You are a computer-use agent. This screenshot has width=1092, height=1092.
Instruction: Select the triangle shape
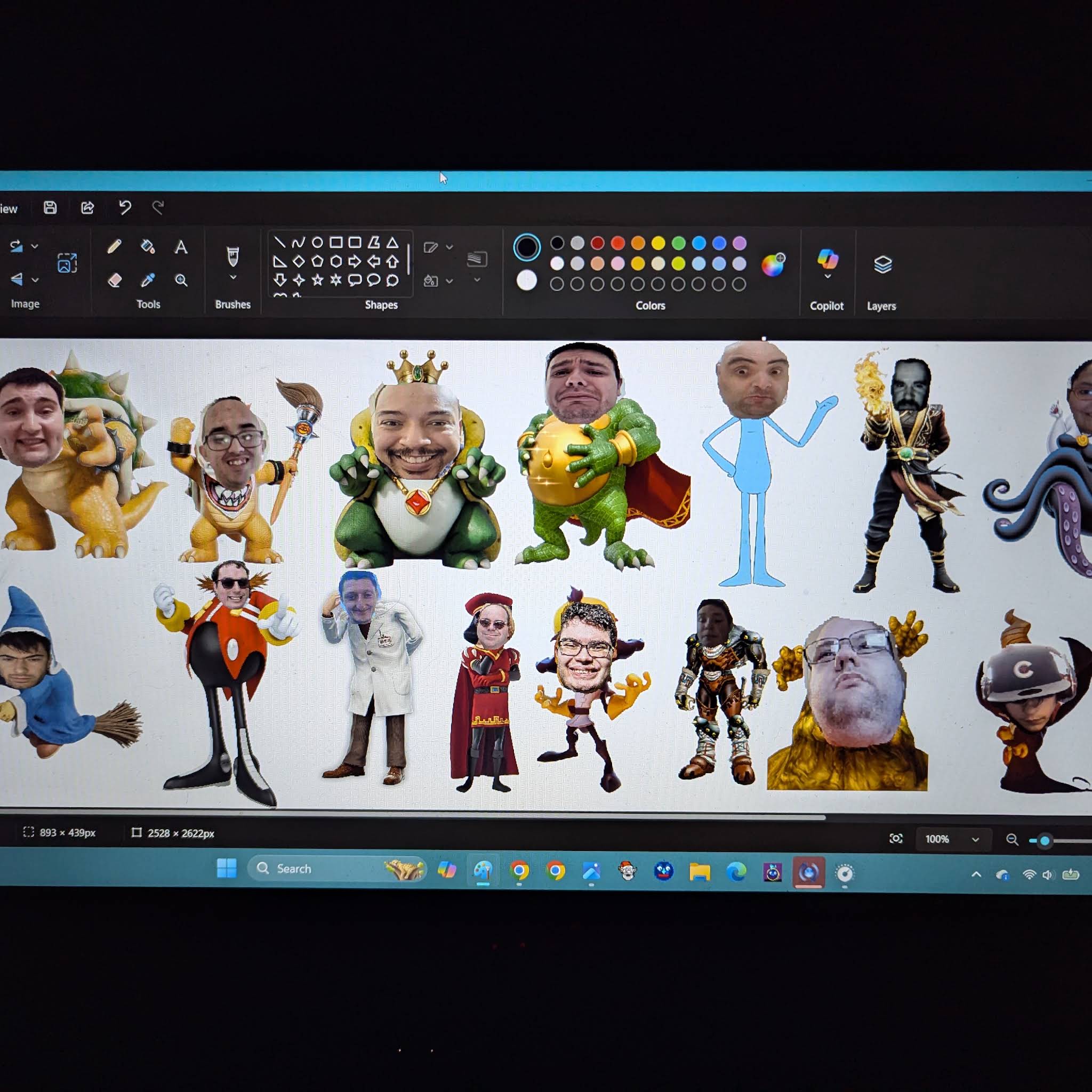(392, 243)
